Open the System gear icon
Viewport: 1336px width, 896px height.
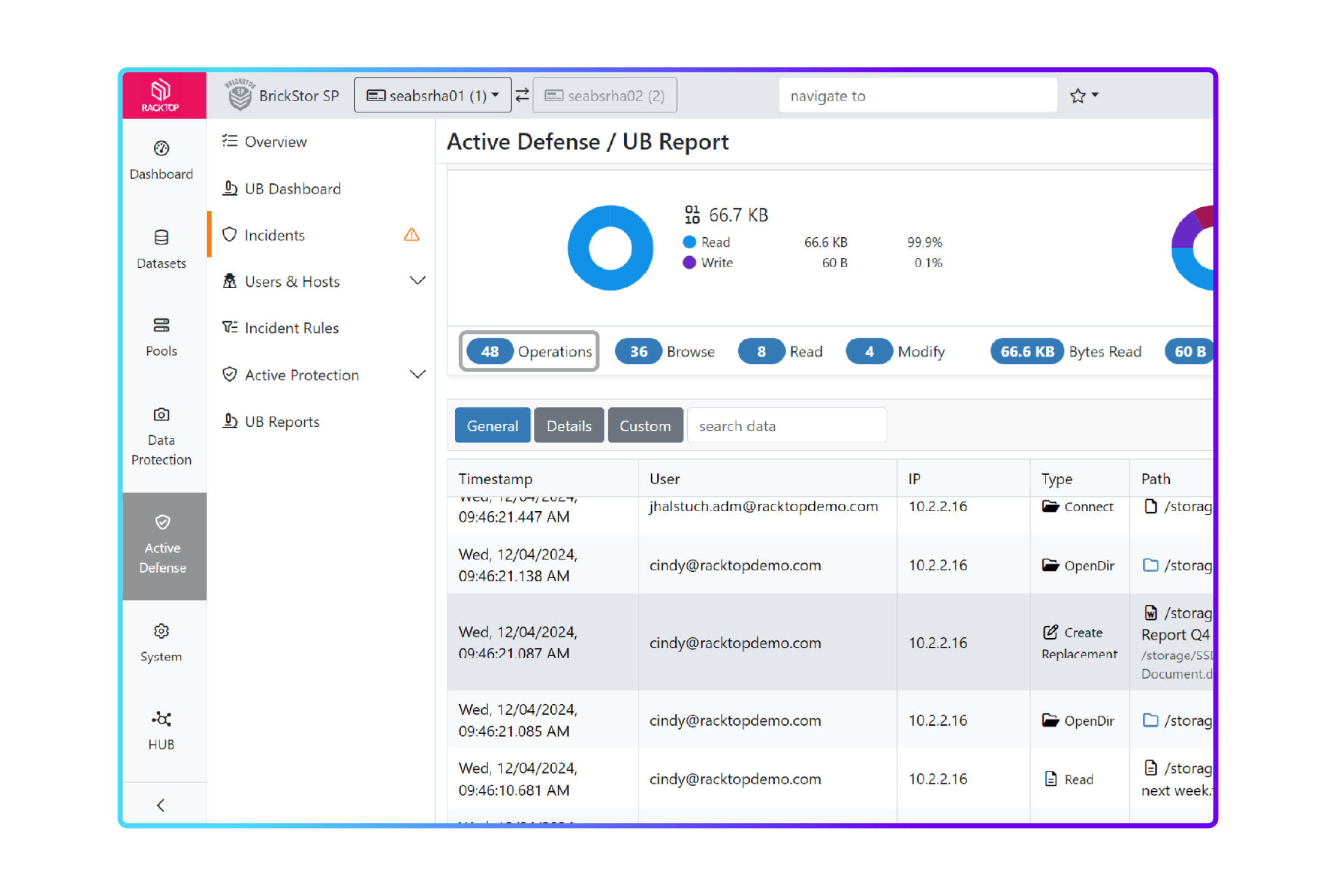click(x=161, y=631)
